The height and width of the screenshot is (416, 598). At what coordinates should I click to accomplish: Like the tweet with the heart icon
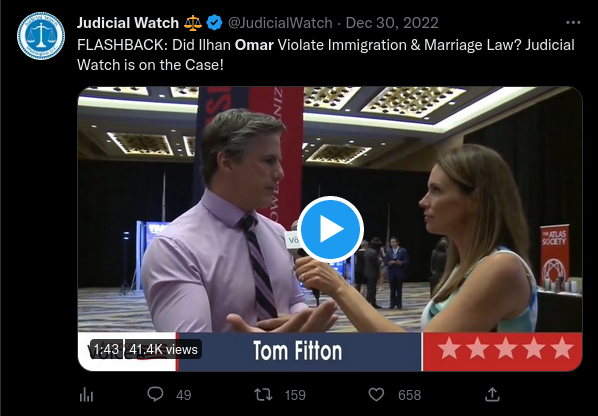point(376,395)
